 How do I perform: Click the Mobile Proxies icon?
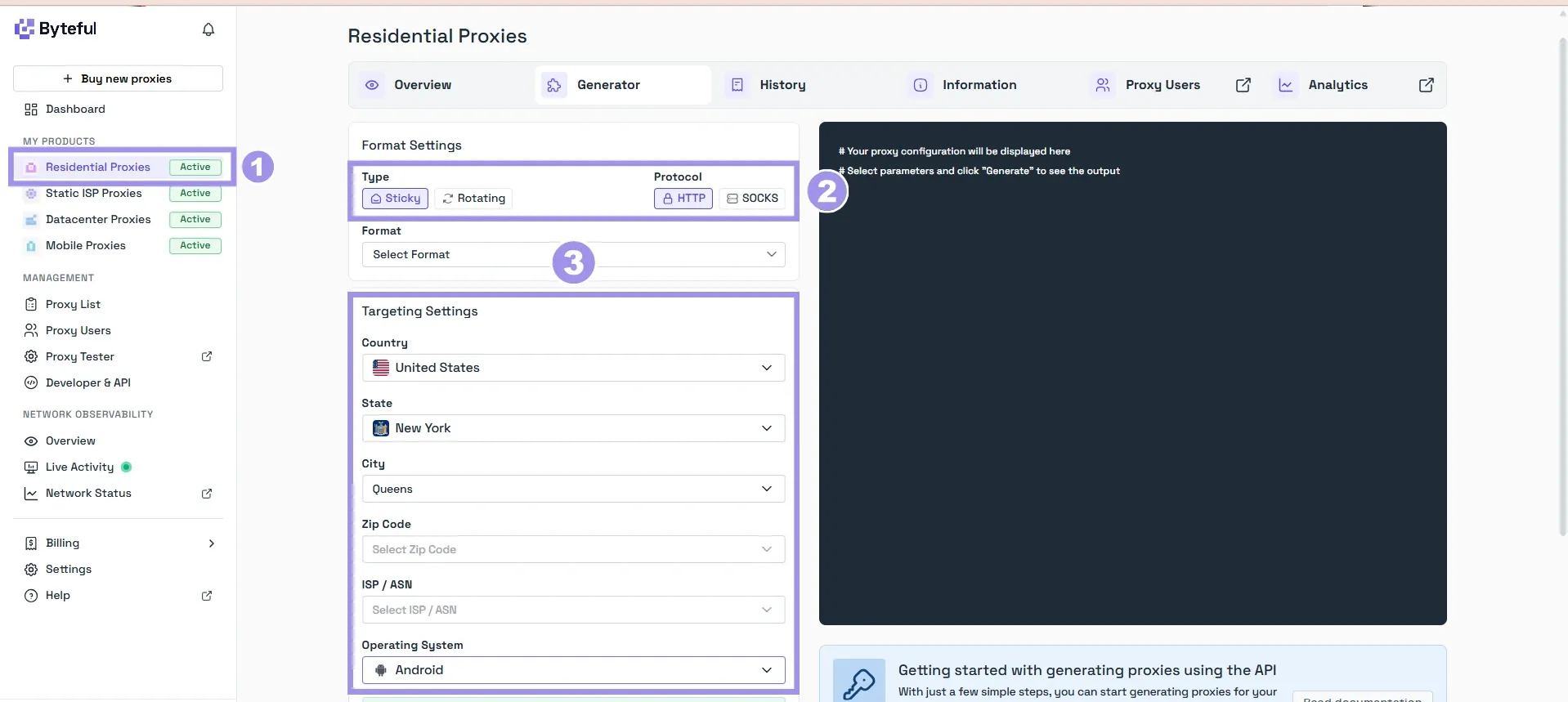click(31, 246)
